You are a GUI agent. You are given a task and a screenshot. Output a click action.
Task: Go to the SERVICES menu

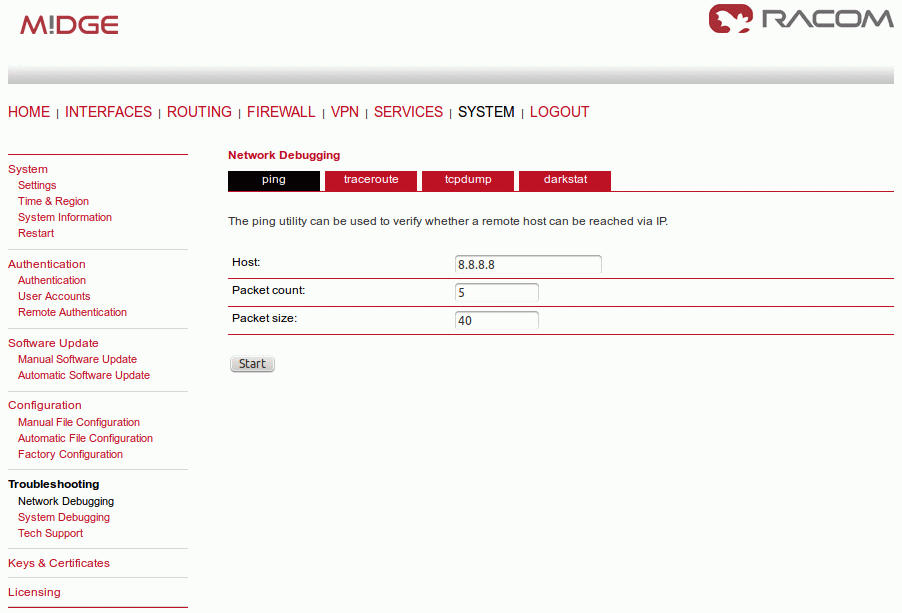click(408, 112)
